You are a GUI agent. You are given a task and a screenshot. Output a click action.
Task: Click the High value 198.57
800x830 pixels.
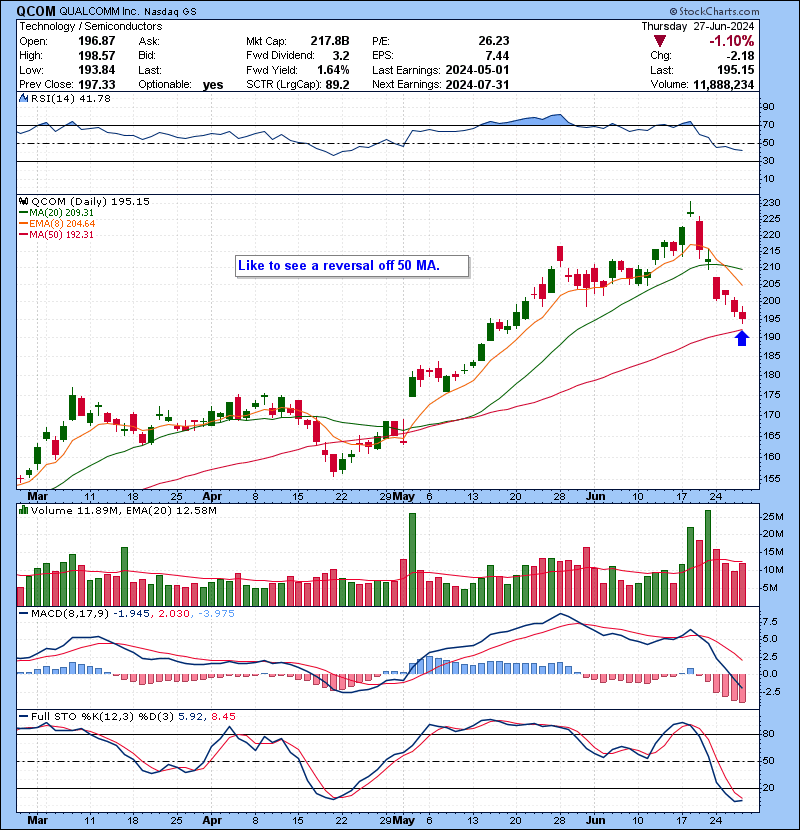[x=96, y=55]
